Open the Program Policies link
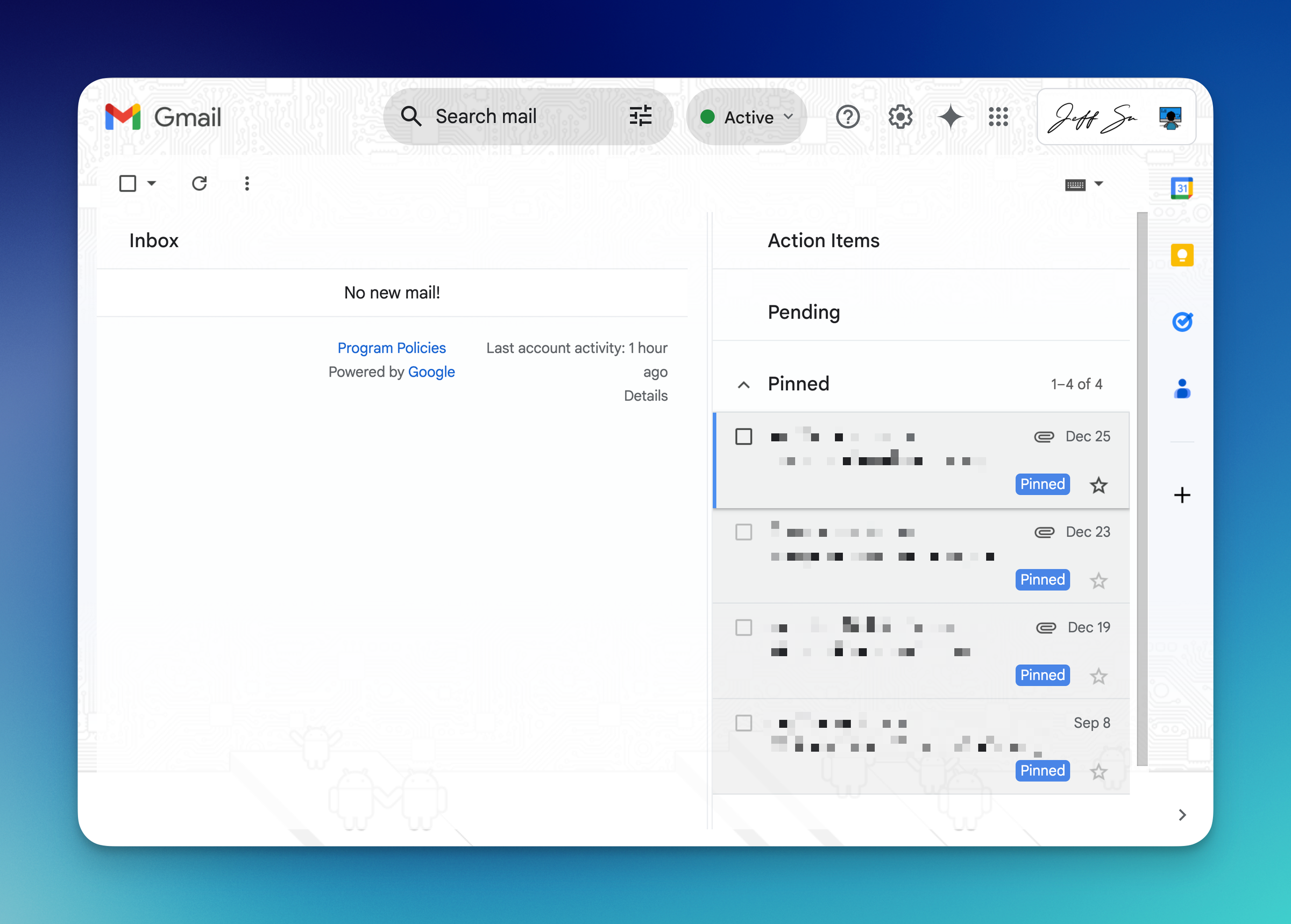This screenshot has height=924, width=1291. point(392,347)
